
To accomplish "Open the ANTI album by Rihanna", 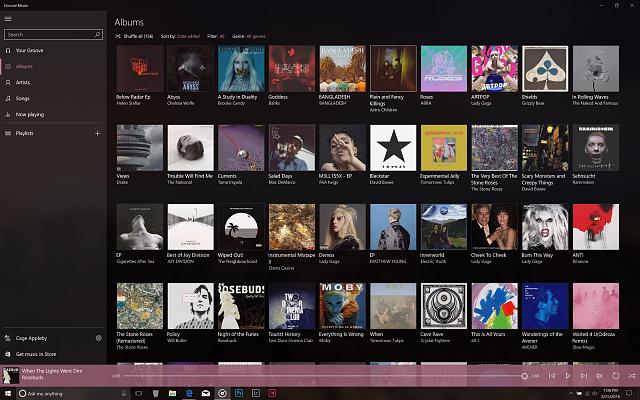I will click(x=596, y=227).
